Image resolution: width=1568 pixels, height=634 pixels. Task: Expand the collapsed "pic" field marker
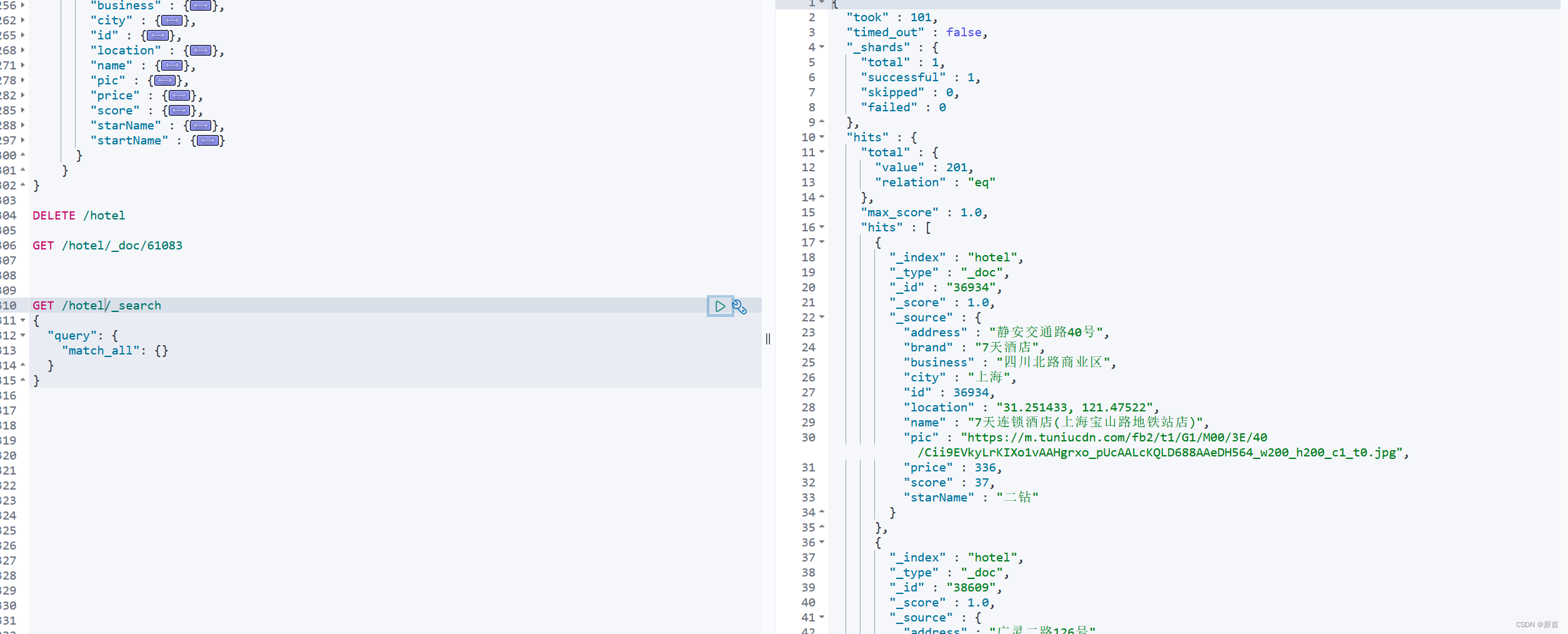point(165,81)
